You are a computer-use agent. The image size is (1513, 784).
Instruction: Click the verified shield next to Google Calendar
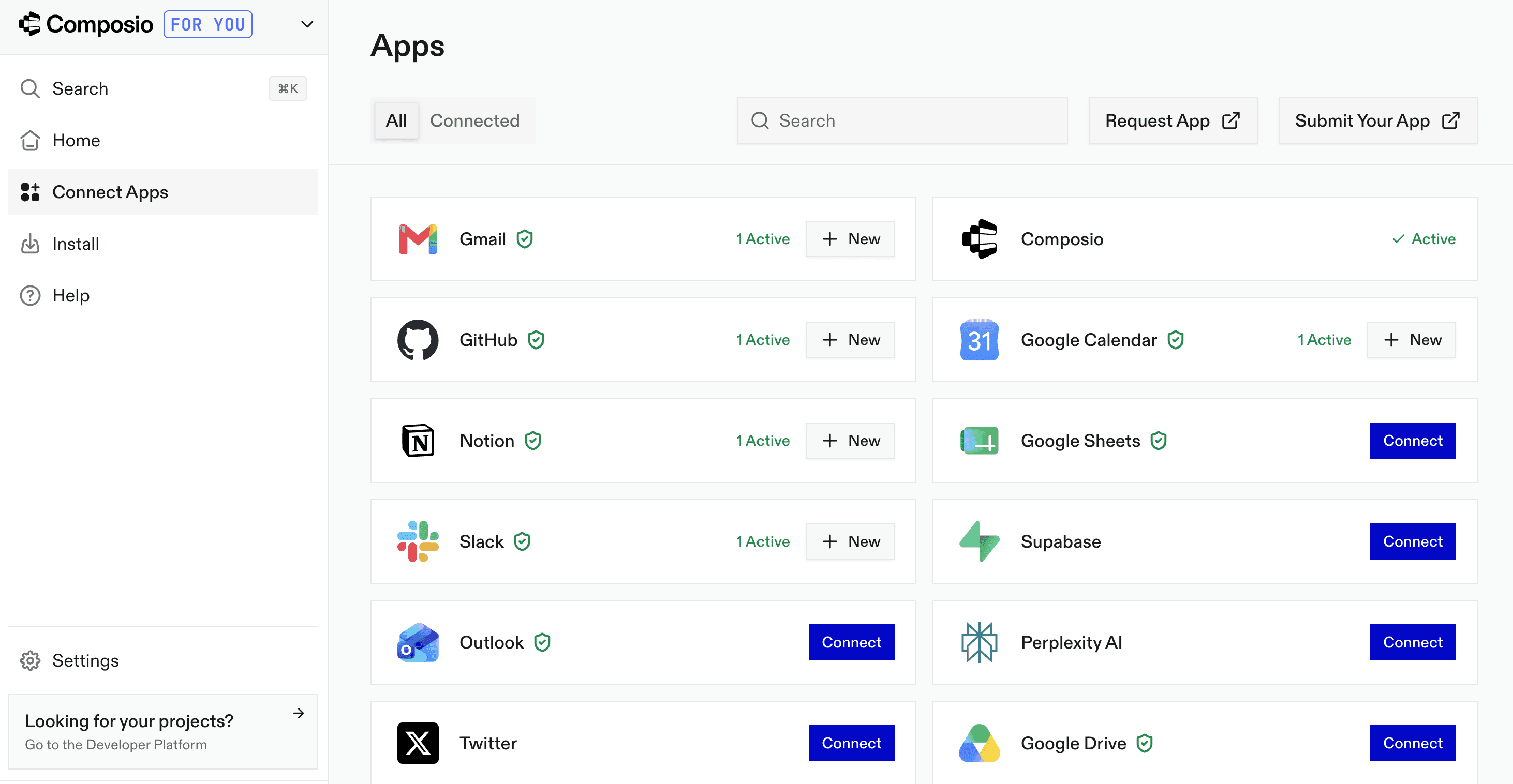click(x=1175, y=340)
